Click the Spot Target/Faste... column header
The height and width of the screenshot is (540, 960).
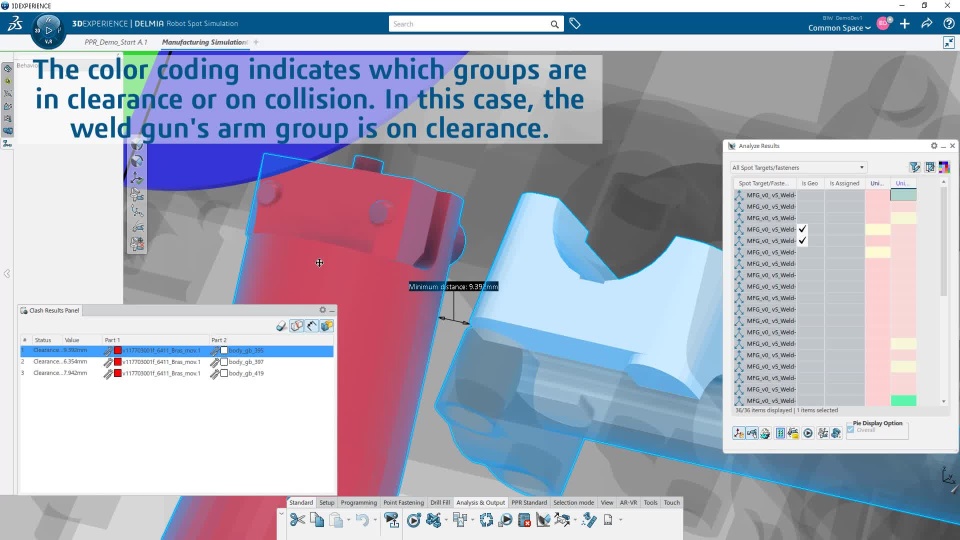pos(763,183)
